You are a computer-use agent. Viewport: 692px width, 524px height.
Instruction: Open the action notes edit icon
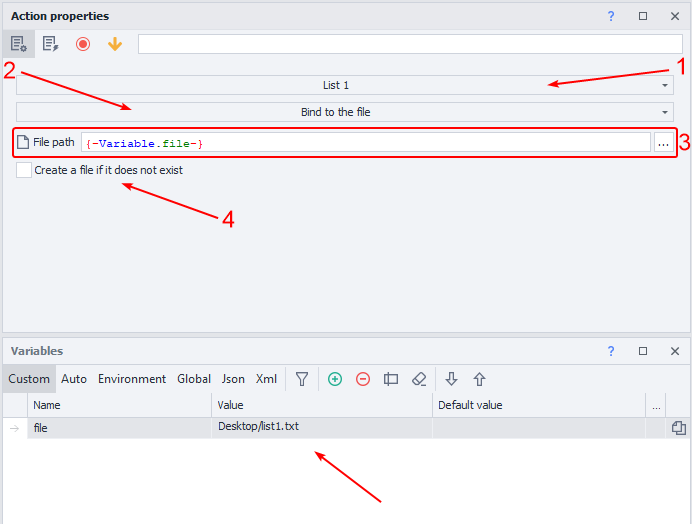click(51, 44)
